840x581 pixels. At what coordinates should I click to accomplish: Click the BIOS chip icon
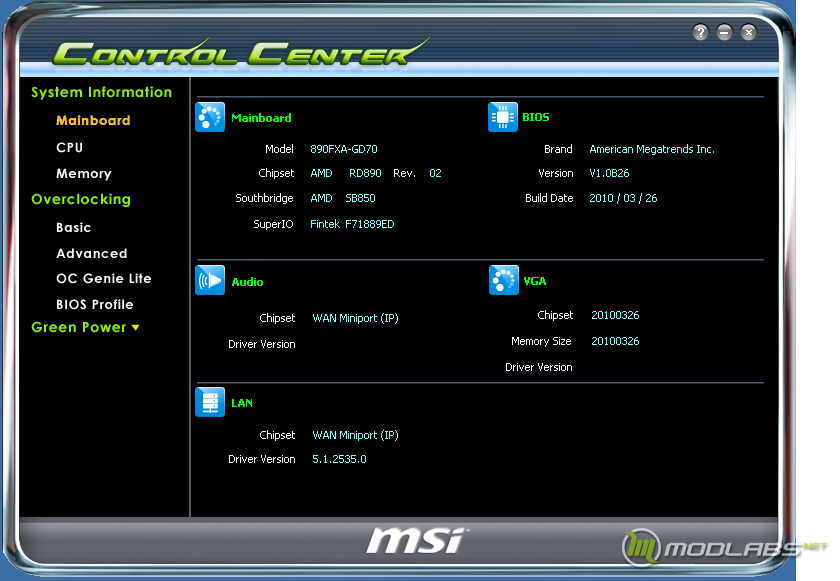pyautogui.click(x=502, y=117)
